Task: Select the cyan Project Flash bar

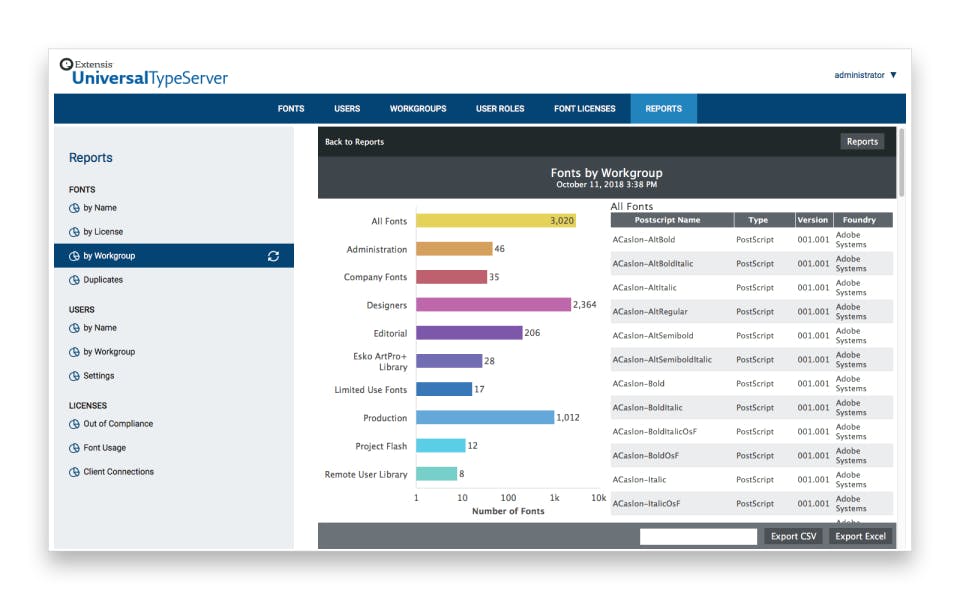Action: [441, 445]
